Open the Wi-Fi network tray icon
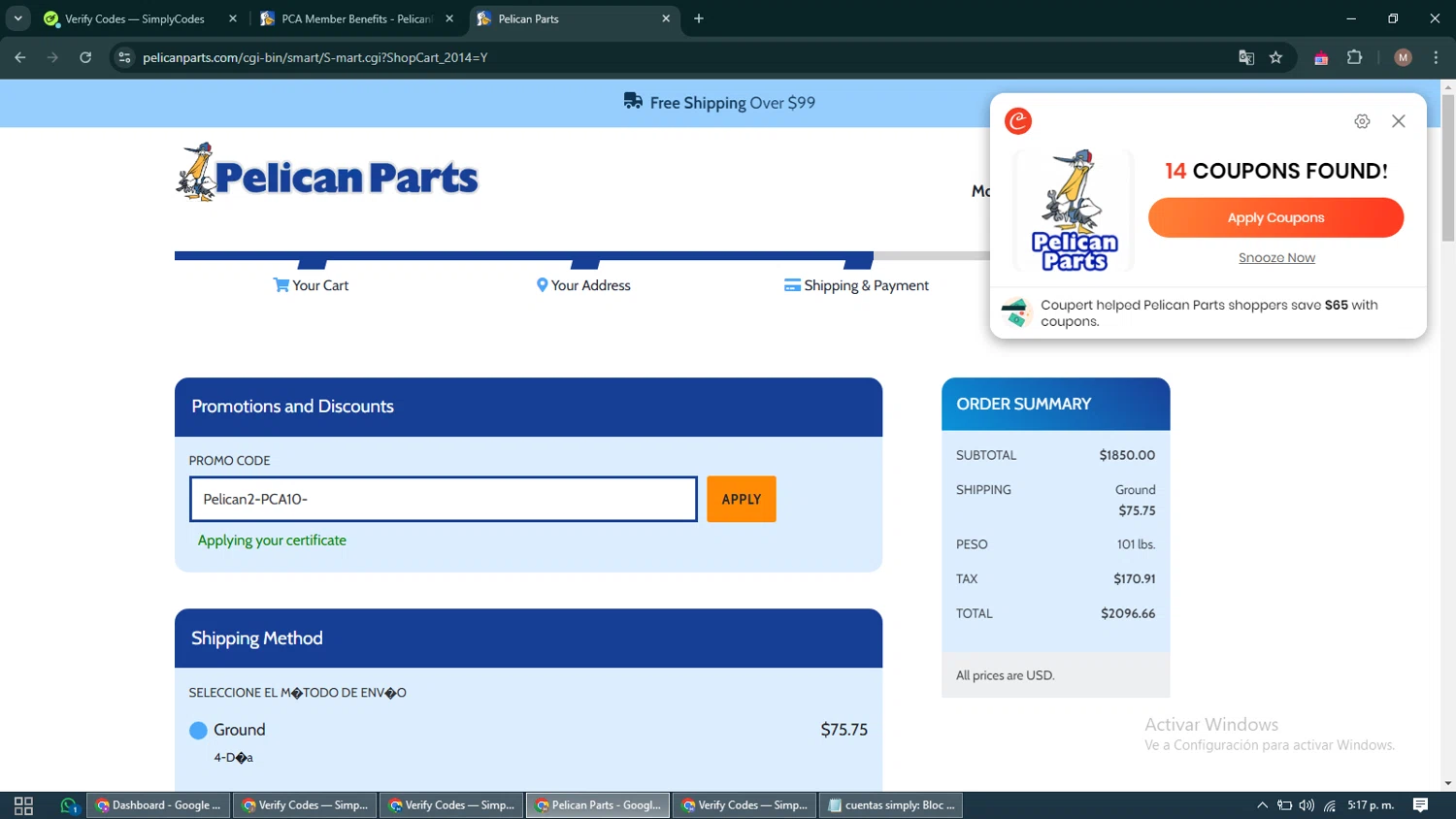The height and width of the screenshot is (819, 1456). (x=1330, y=805)
